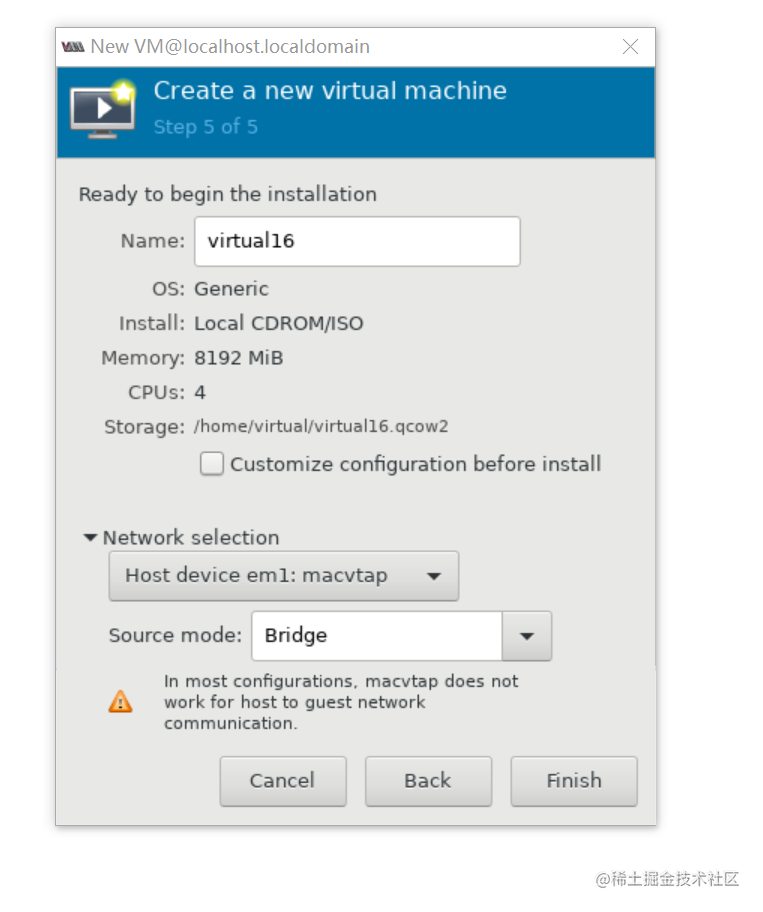Click the new virtual machine monitor icon
763x912 pixels.
103,109
